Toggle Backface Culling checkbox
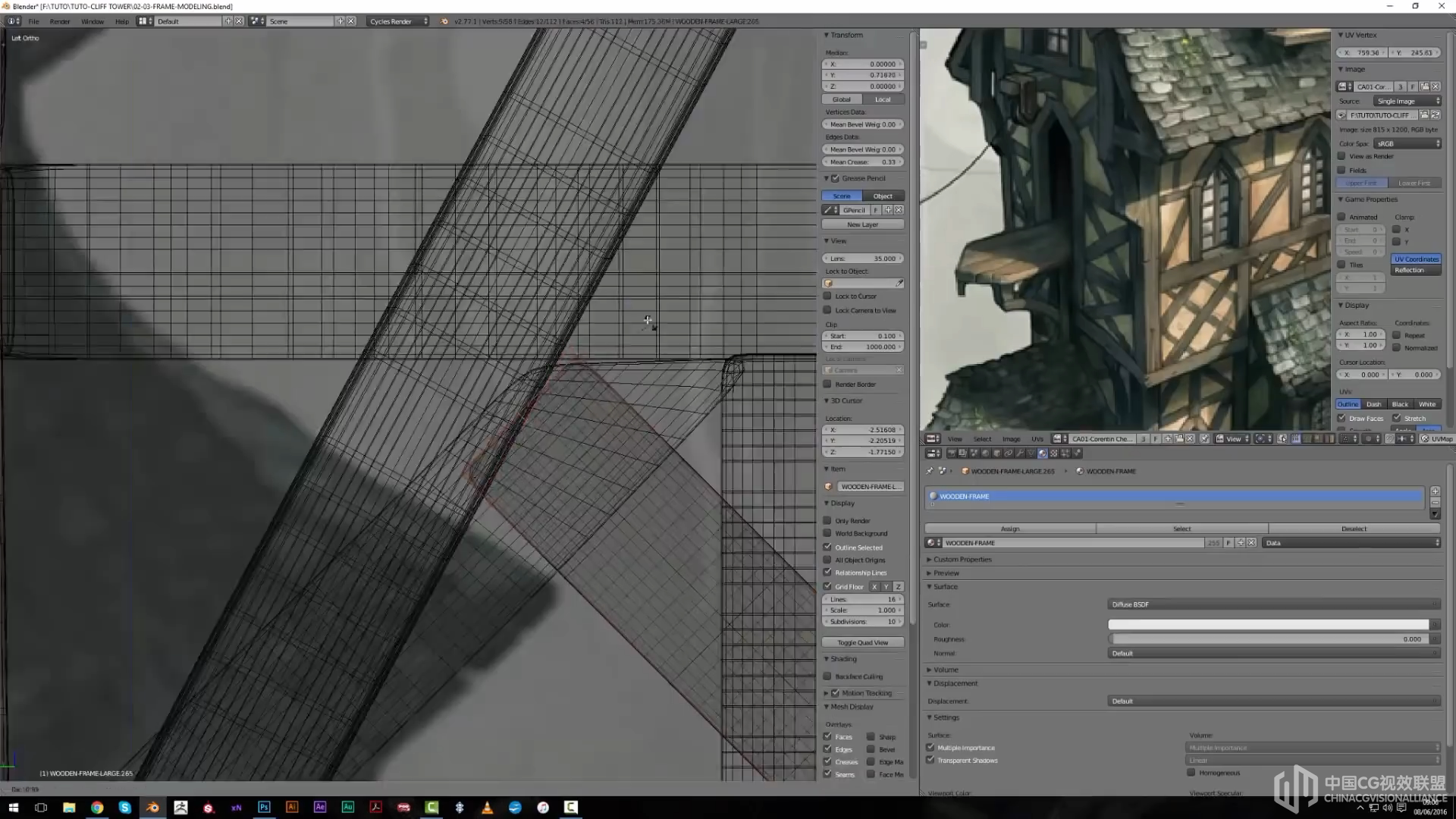 (x=827, y=676)
